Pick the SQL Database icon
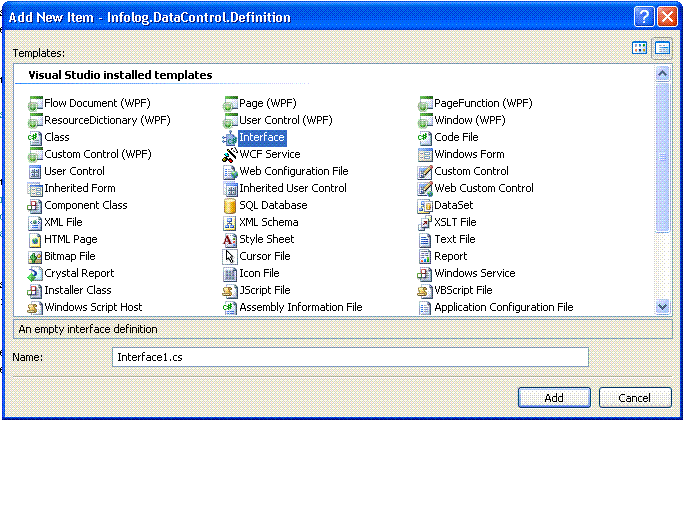 coord(230,206)
